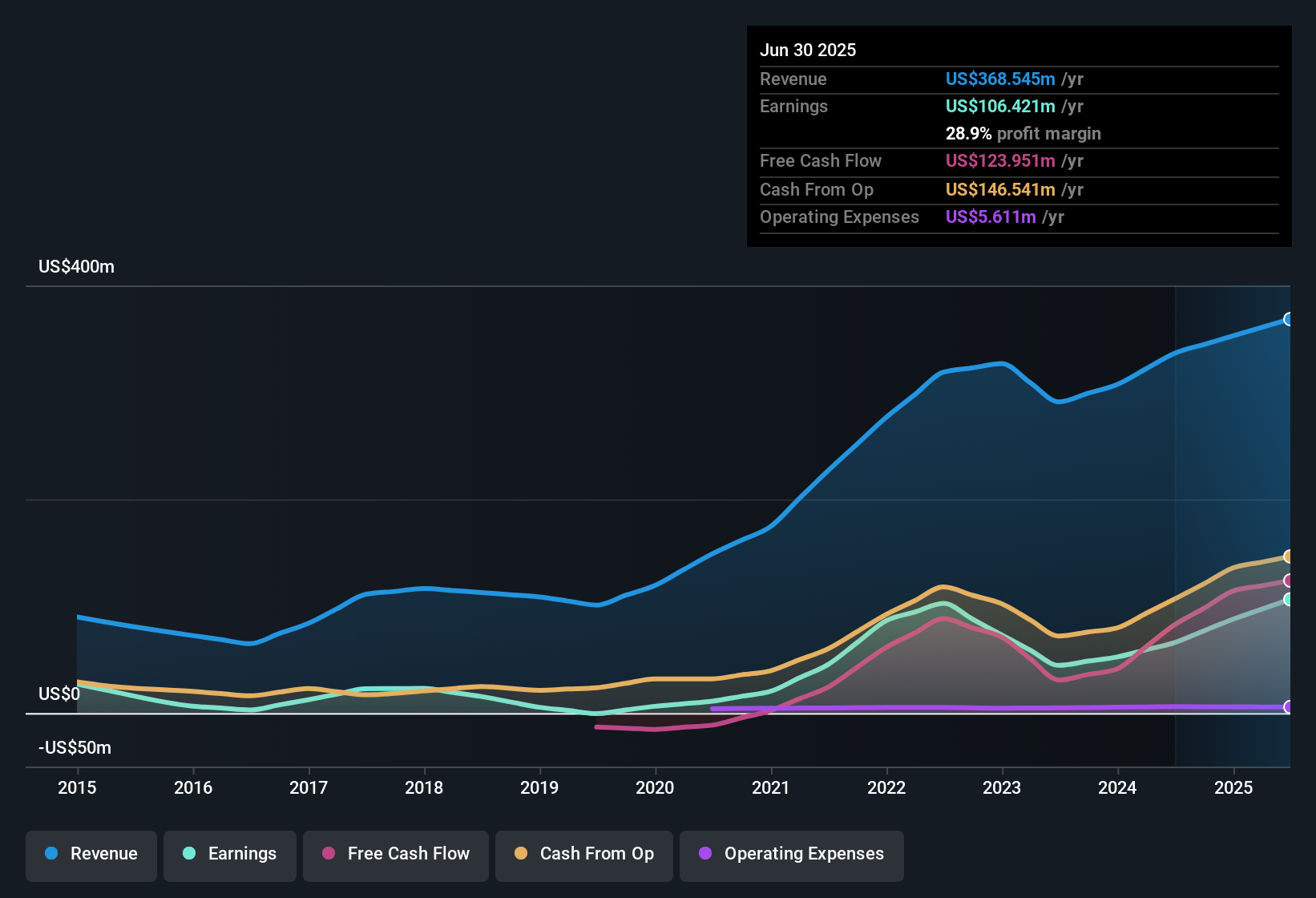This screenshot has width=1316, height=898.
Task: Click the US$368.545m Revenue value link
Action: click(999, 79)
